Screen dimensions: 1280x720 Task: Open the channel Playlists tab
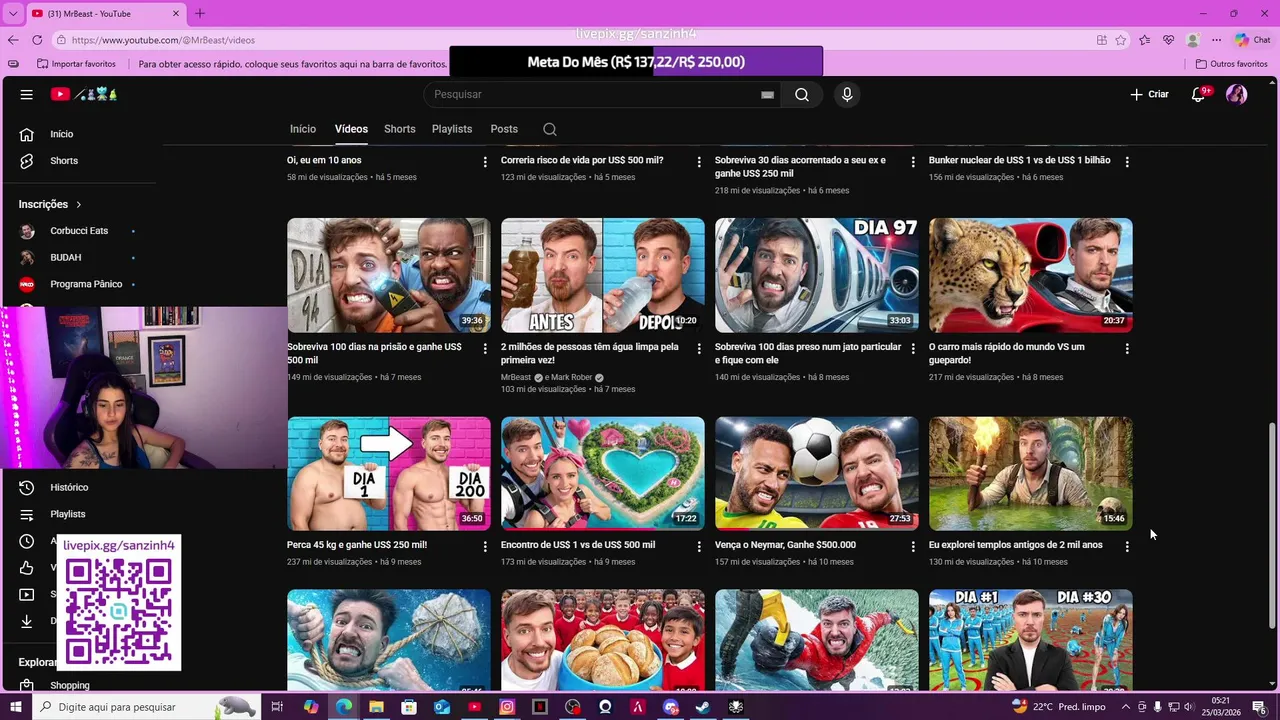pos(452,129)
